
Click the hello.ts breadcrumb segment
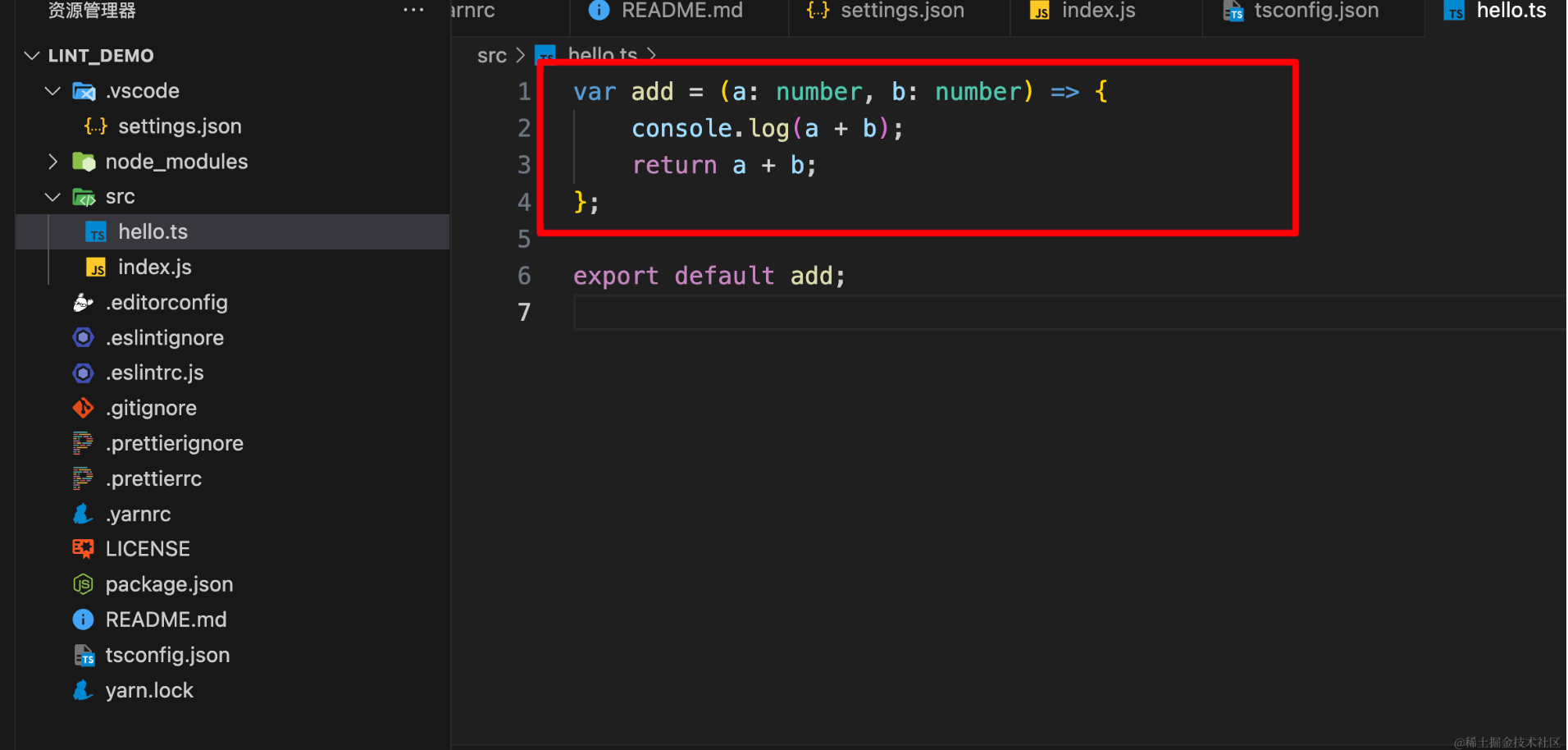602,55
